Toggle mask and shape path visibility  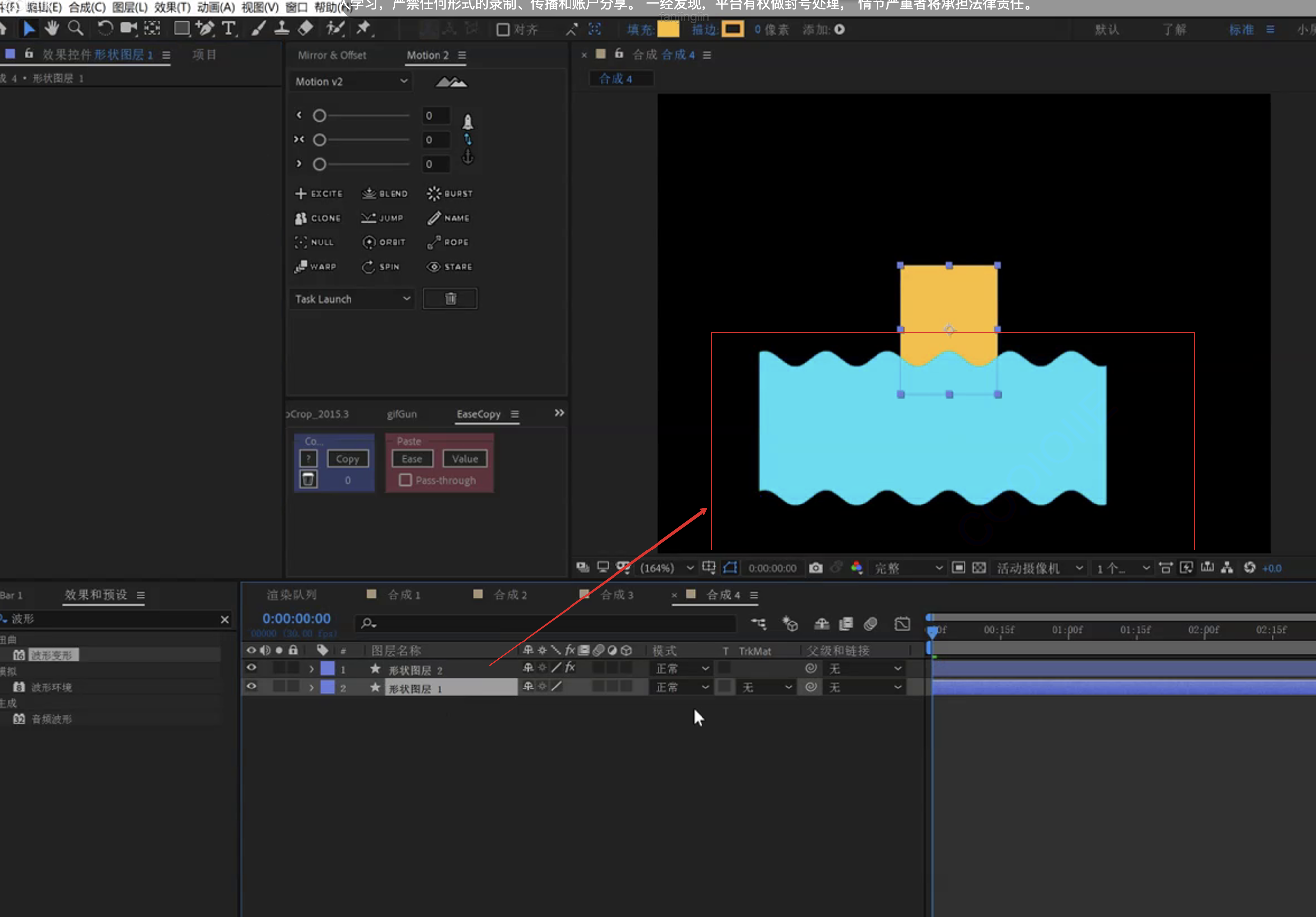(730, 568)
